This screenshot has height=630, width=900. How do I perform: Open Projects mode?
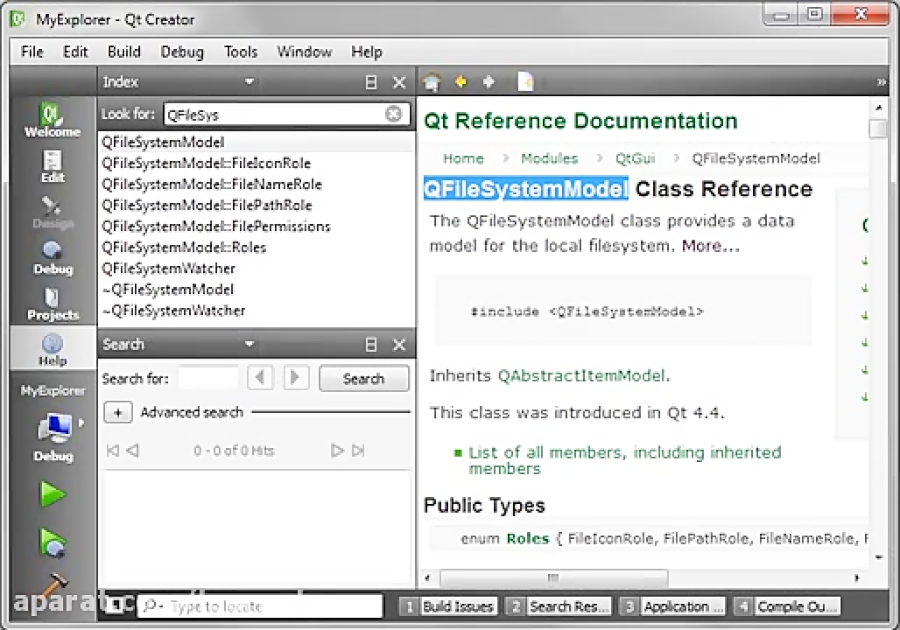point(52,304)
